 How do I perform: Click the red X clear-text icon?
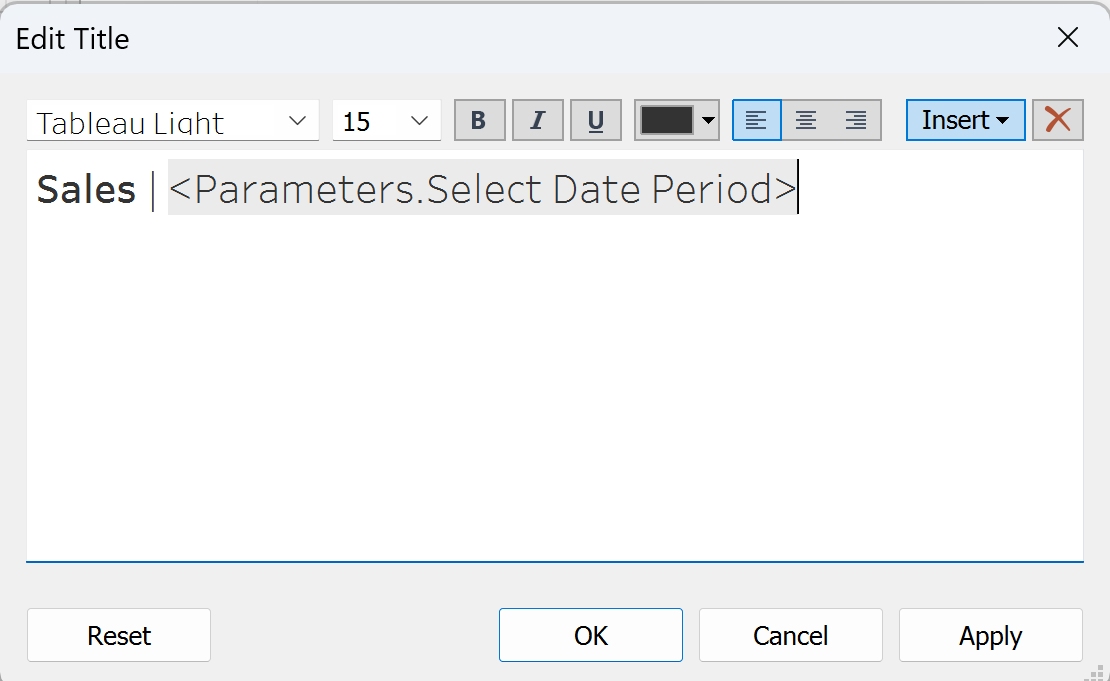(1057, 120)
